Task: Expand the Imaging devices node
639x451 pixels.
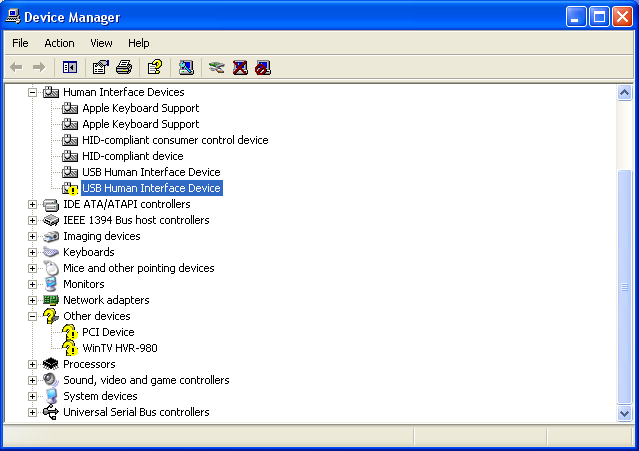Action: 32,236
